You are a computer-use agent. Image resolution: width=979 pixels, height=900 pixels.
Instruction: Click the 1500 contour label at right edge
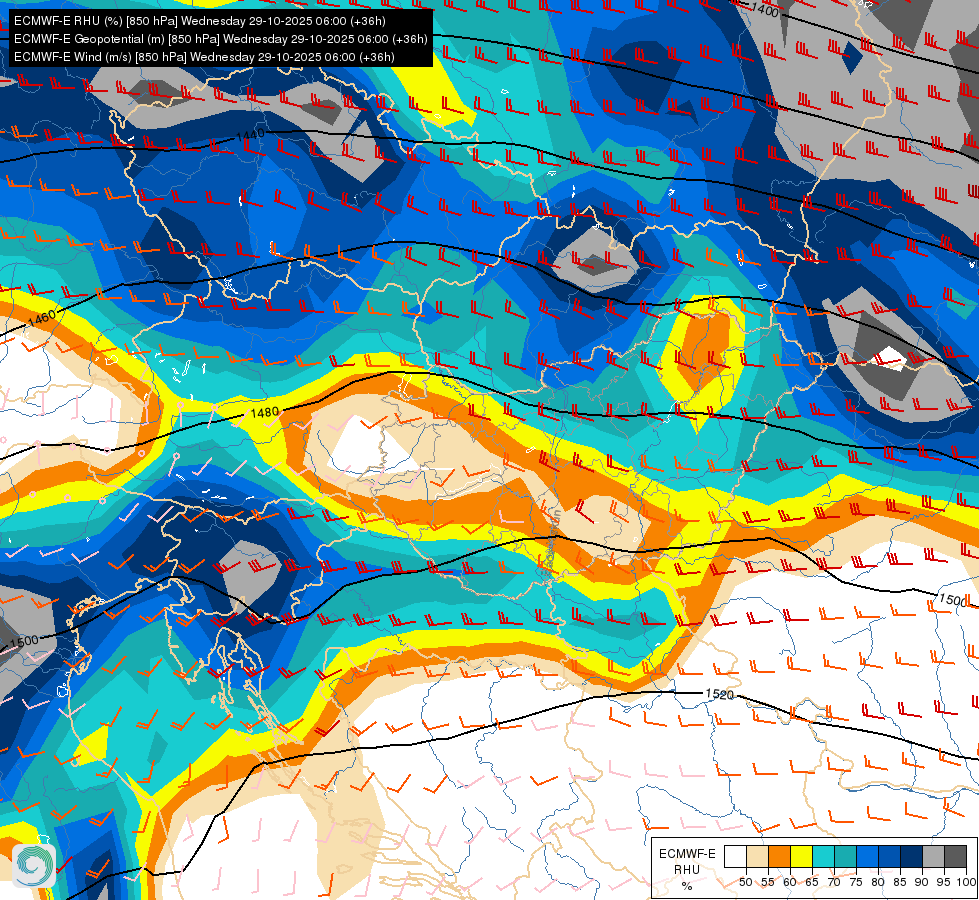tap(952, 600)
